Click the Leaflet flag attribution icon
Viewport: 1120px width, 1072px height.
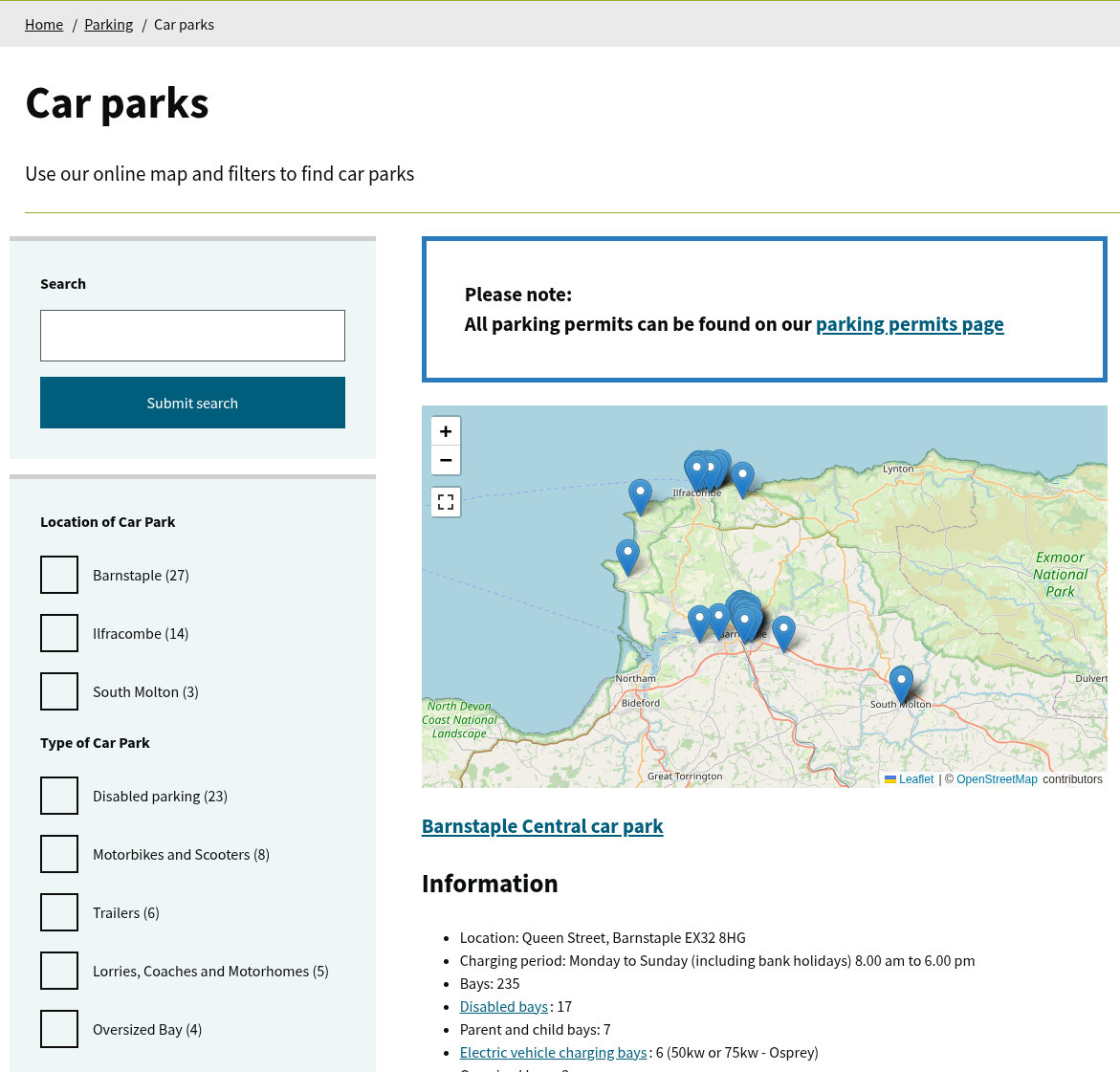(890, 779)
